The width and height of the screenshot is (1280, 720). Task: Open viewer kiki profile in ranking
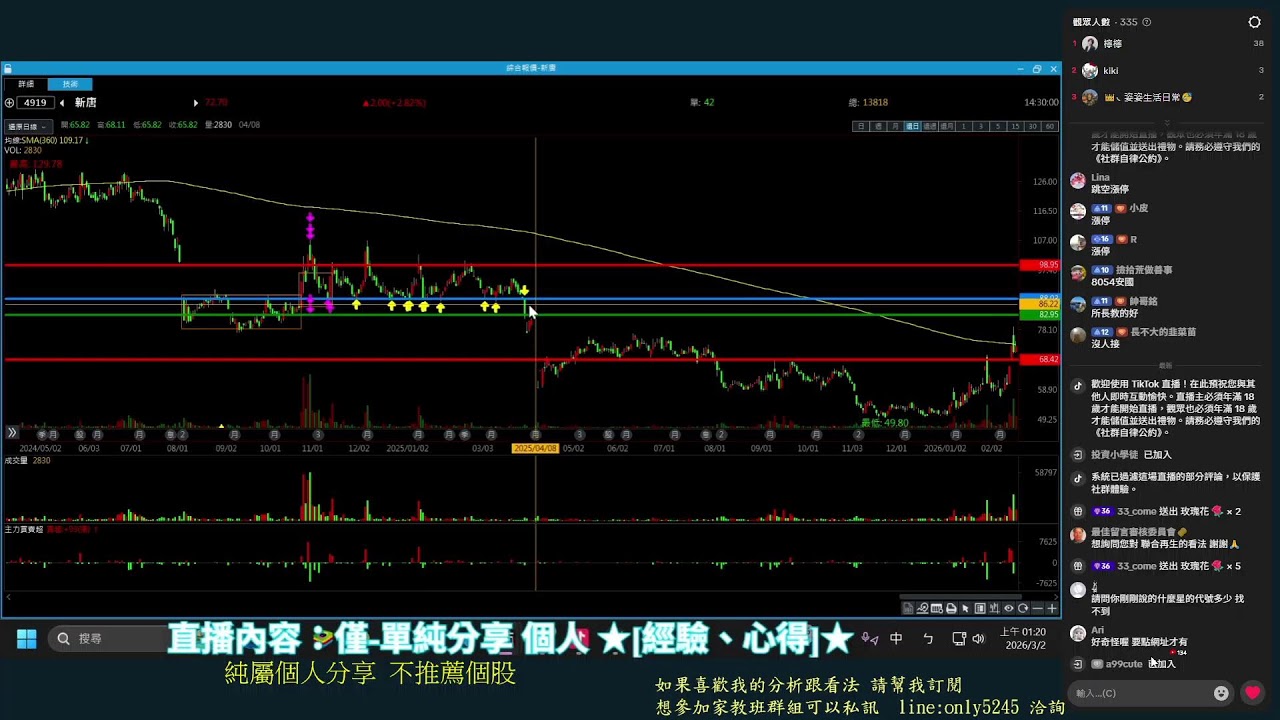pyautogui.click(x=1111, y=71)
